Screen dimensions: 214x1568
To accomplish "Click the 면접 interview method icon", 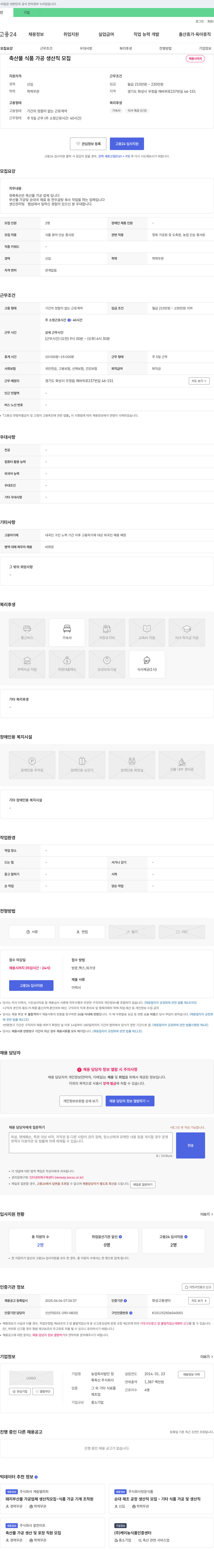I will (82, 932).
